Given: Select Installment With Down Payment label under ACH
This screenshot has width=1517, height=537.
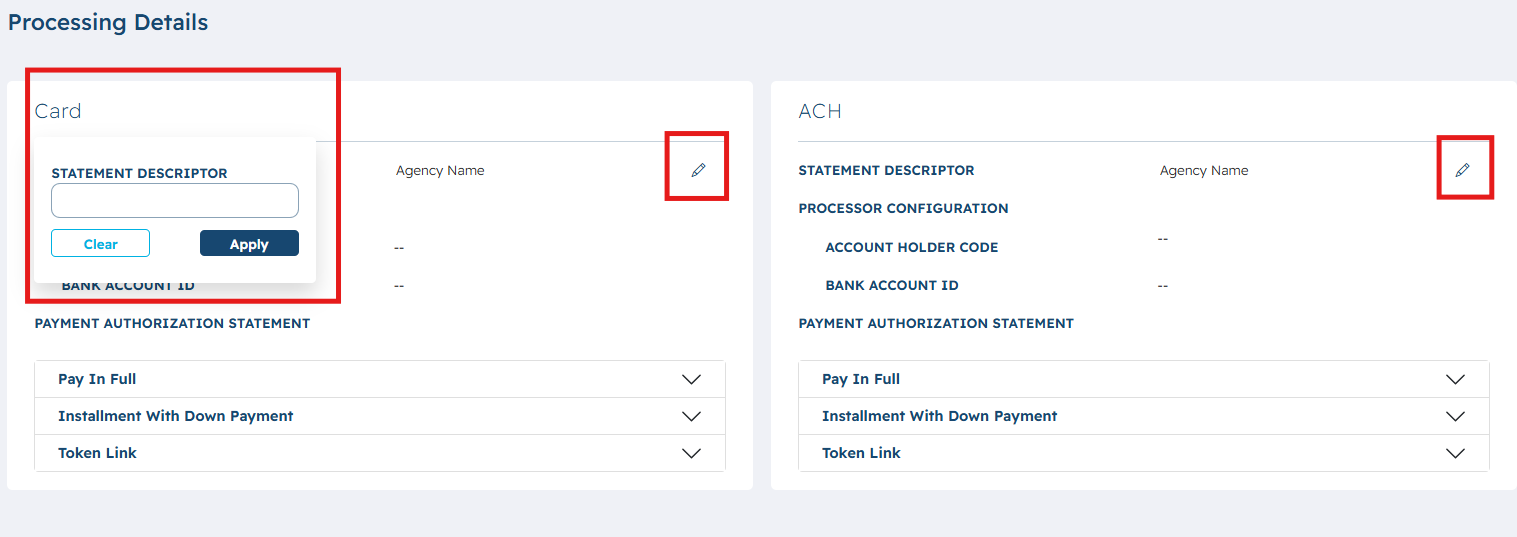Looking at the screenshot, I should [940, 416].
